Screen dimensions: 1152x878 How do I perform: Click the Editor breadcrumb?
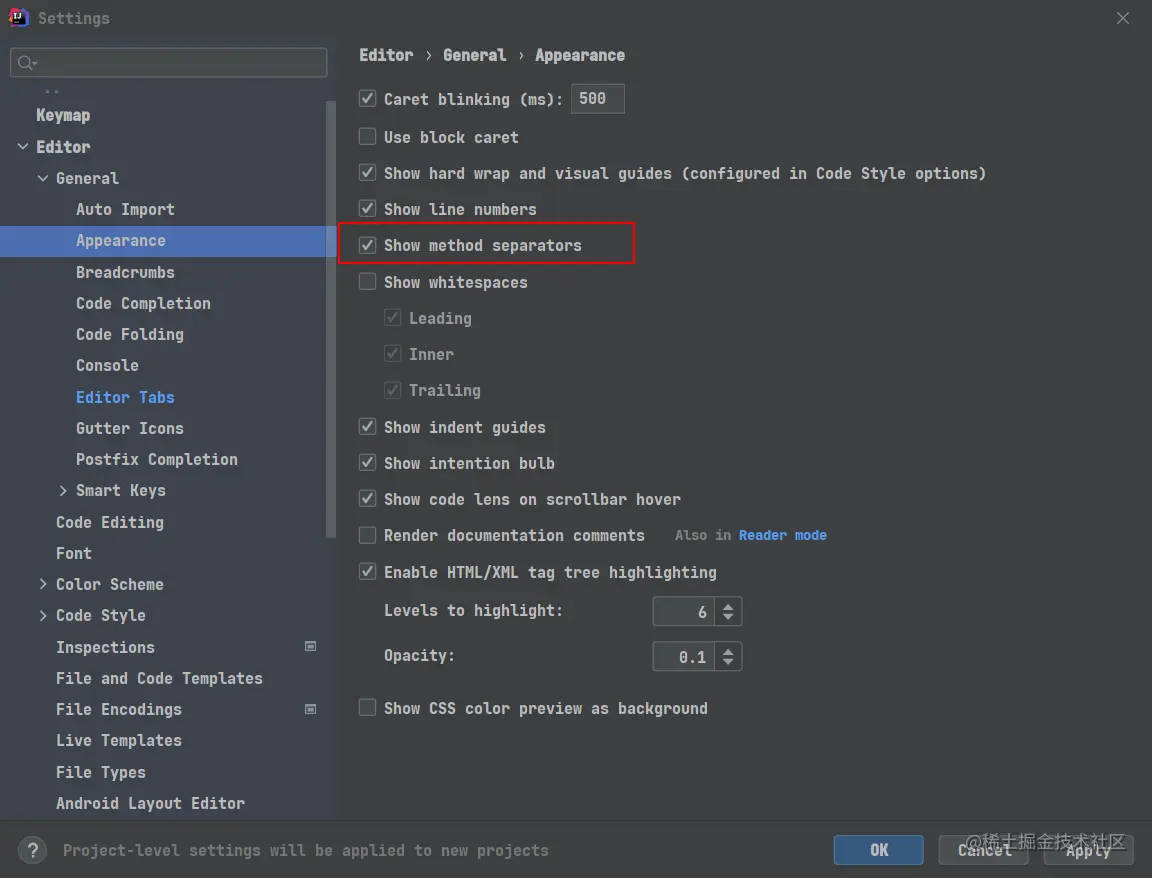(386, 55)
